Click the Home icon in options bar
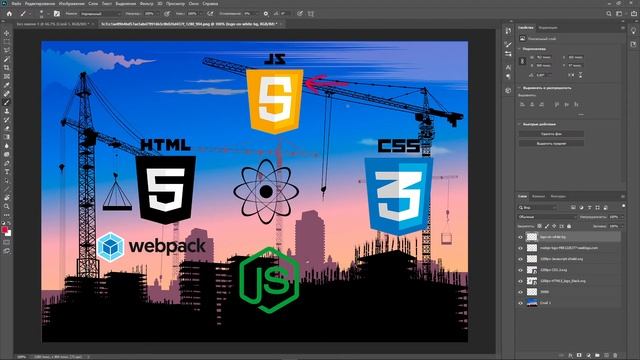This screenshot has height=360, width=640. (x=9, y=13)
